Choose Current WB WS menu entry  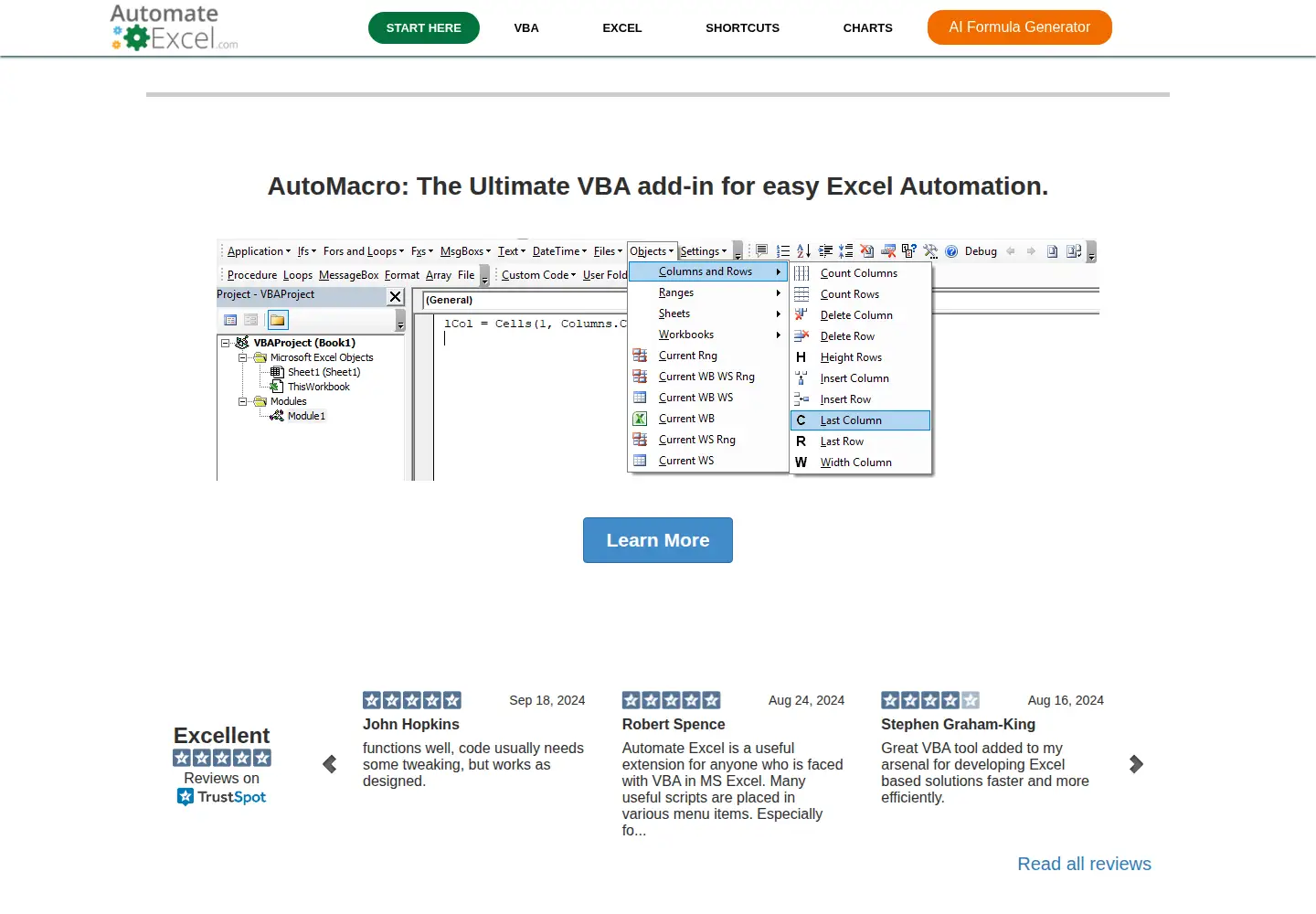click(x=708, y=398)
